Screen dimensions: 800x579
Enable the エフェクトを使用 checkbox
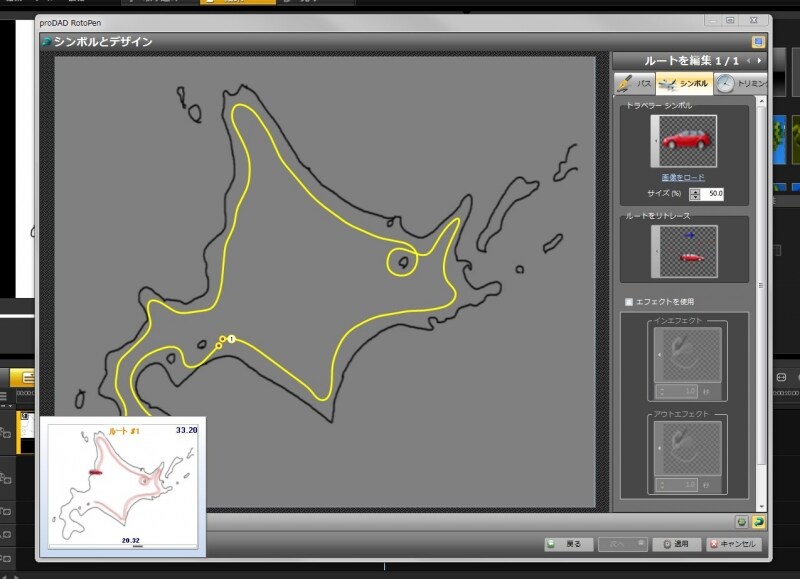629,301
